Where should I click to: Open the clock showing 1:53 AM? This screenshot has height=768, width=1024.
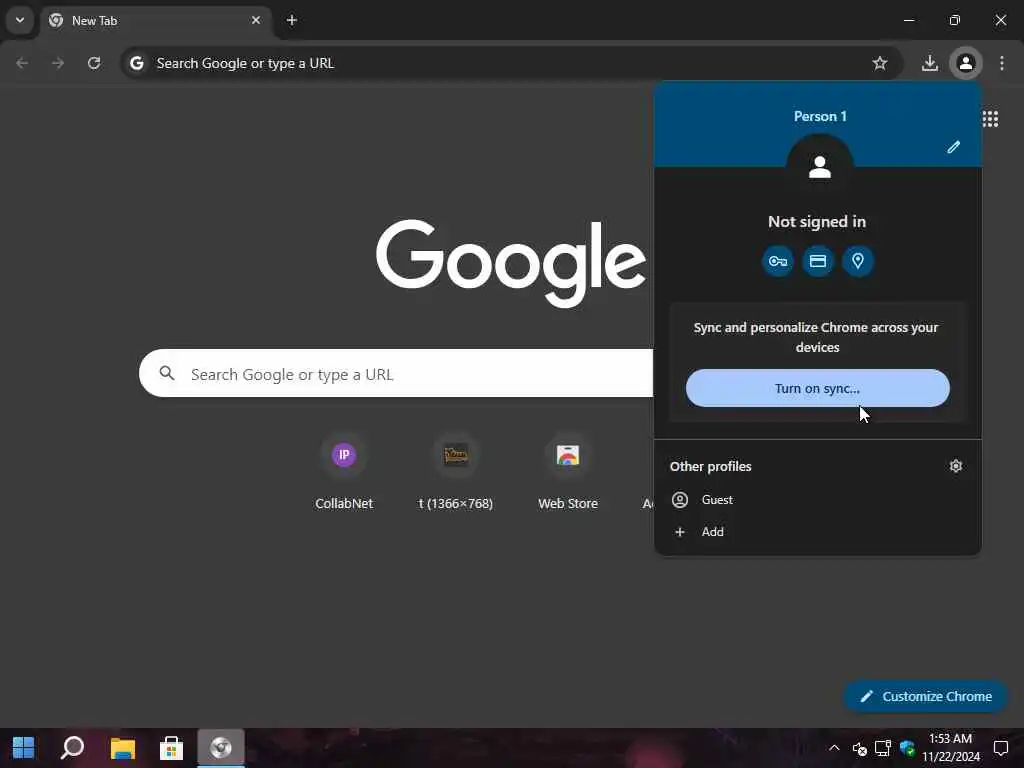[x=950, y=748]
